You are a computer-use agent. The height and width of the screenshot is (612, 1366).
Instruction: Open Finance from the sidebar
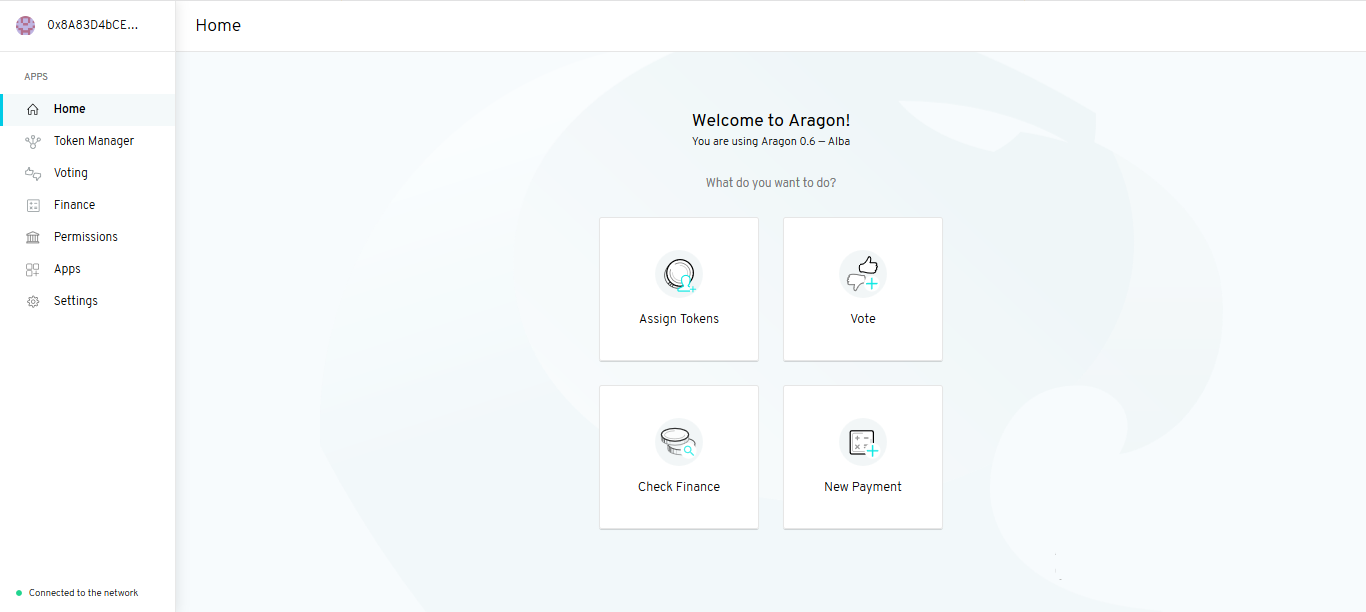75,205
